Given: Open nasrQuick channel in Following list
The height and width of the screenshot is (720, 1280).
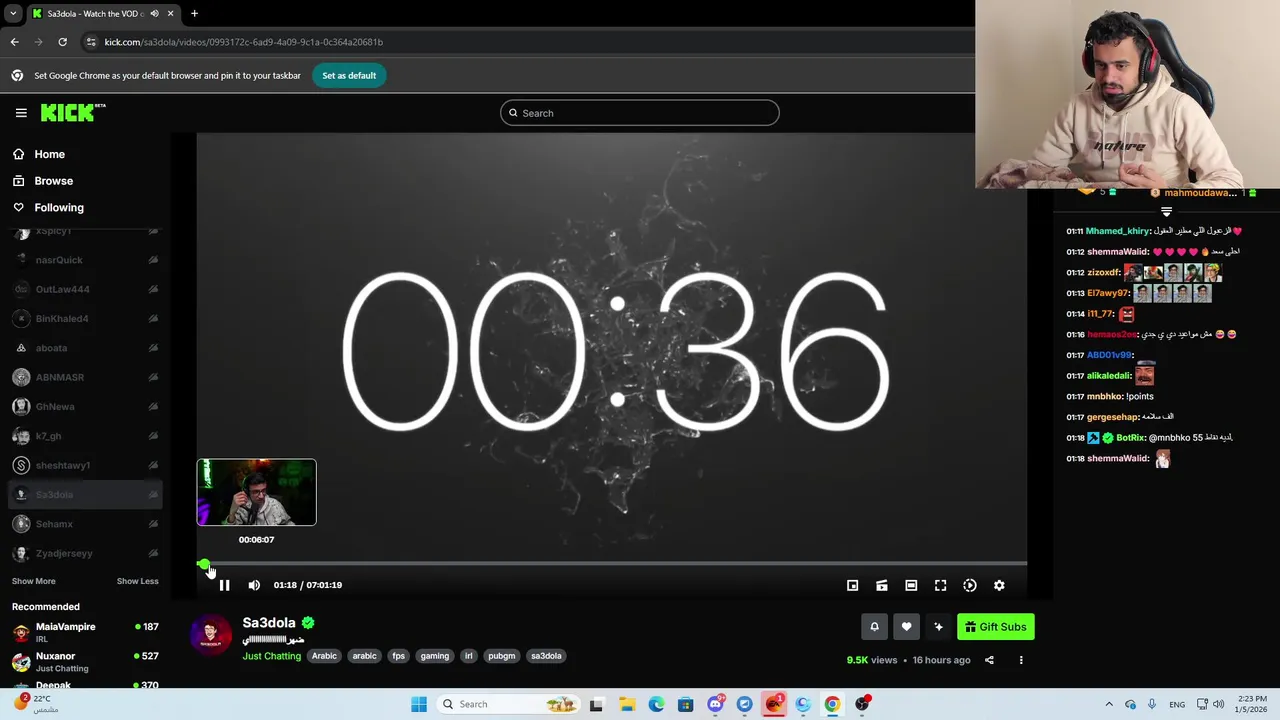Looking at the screenshot, I should 85,260.
